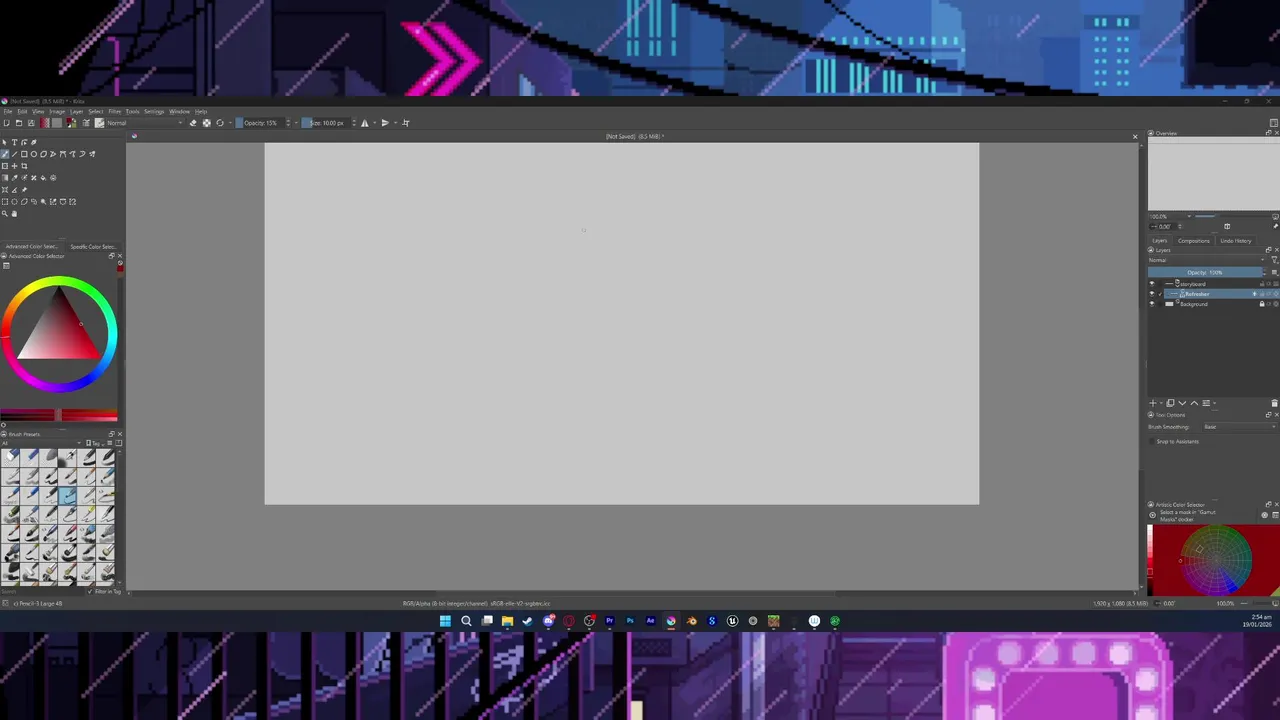Toggle lock on storyboard layer
Screen dimensions: 1280x720
point(1262,284)
